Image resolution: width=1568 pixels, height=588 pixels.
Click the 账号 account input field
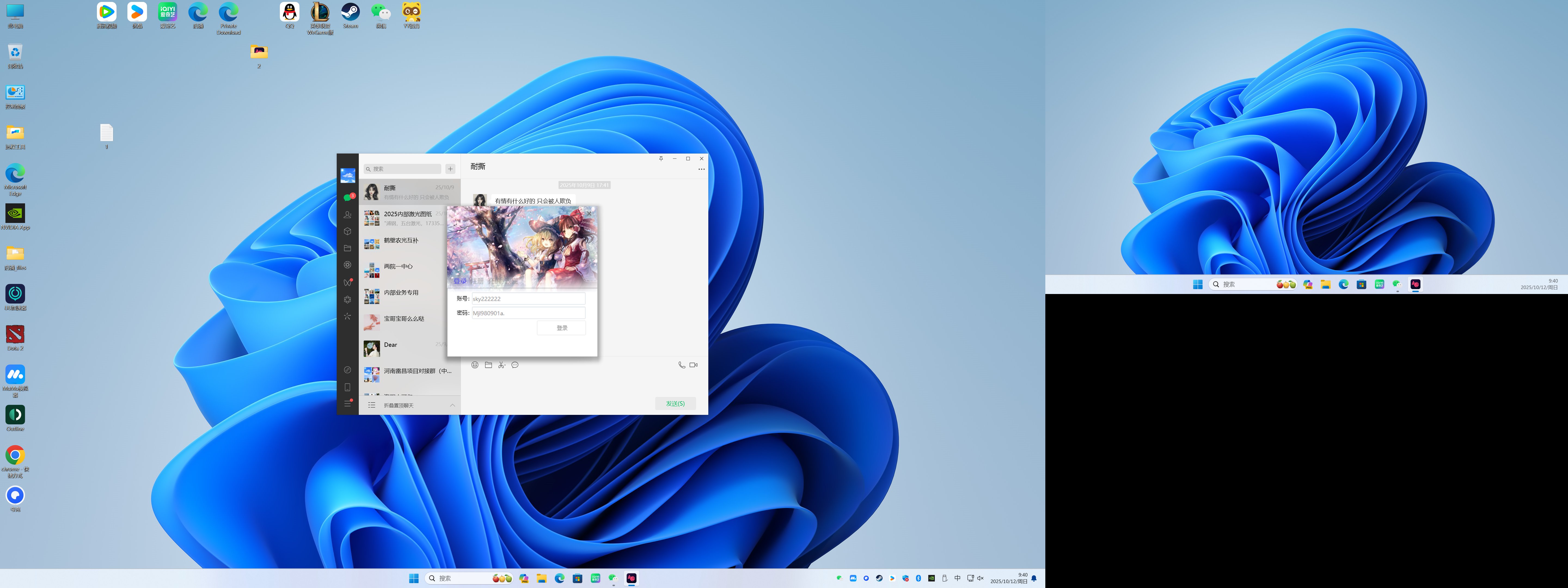pos(528,299)
